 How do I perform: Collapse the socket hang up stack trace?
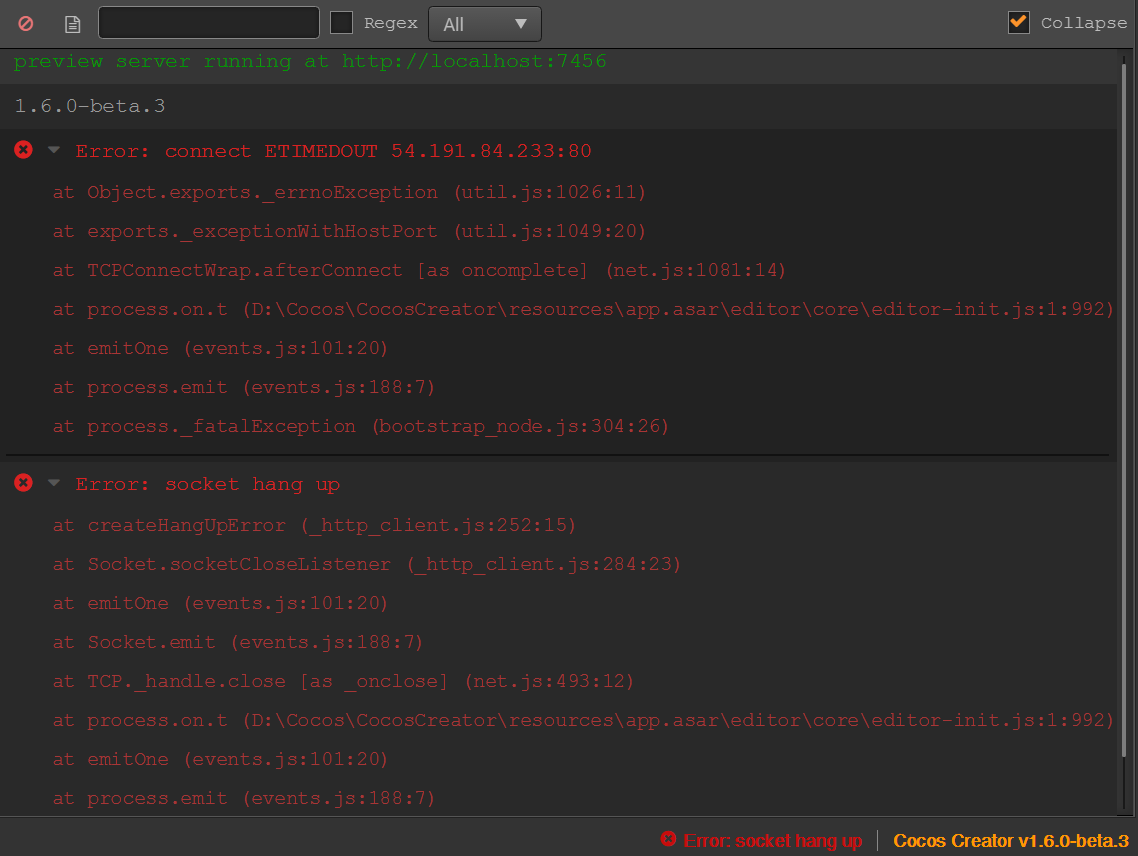coord(54,483)
